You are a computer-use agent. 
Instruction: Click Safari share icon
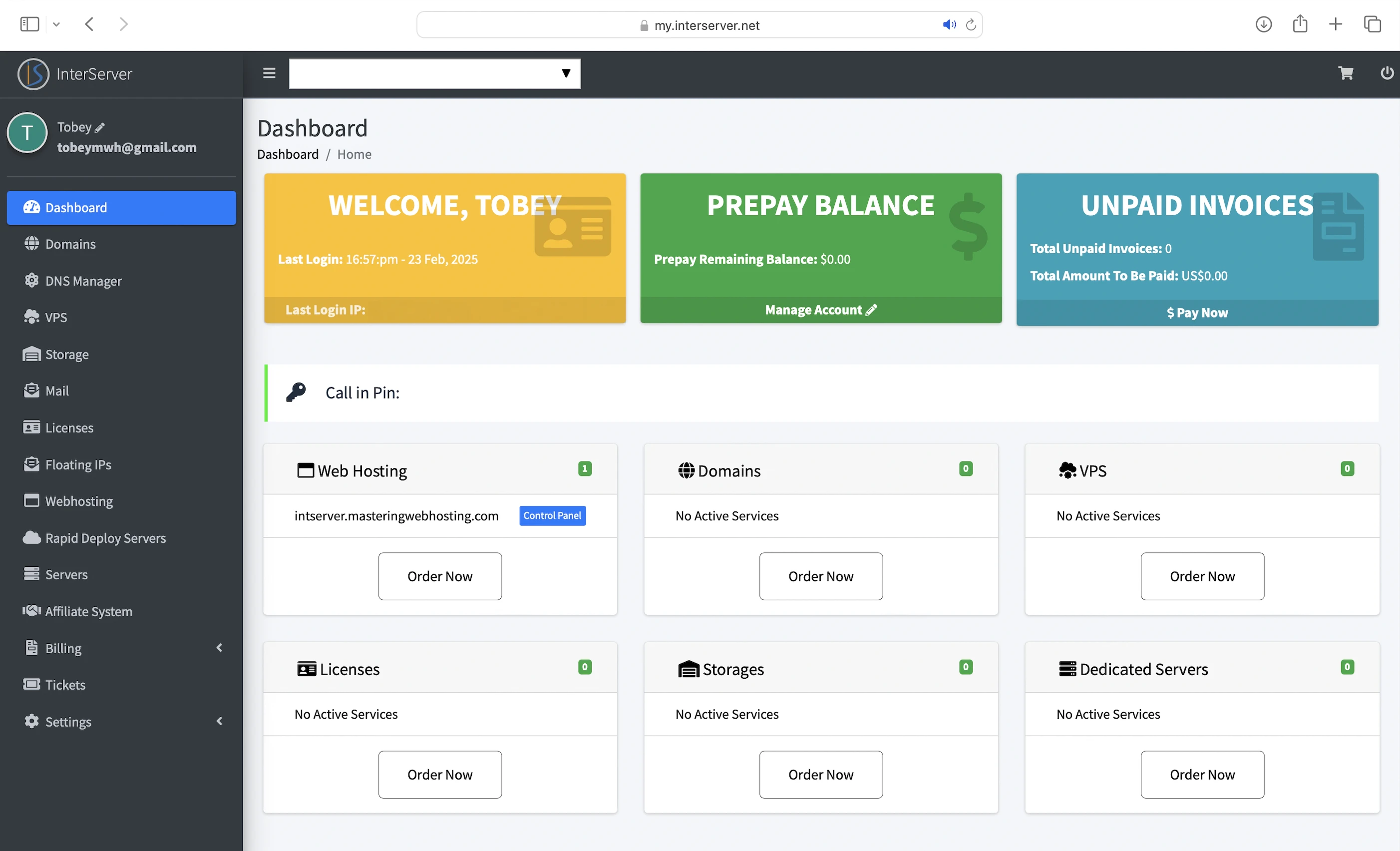1300,24
